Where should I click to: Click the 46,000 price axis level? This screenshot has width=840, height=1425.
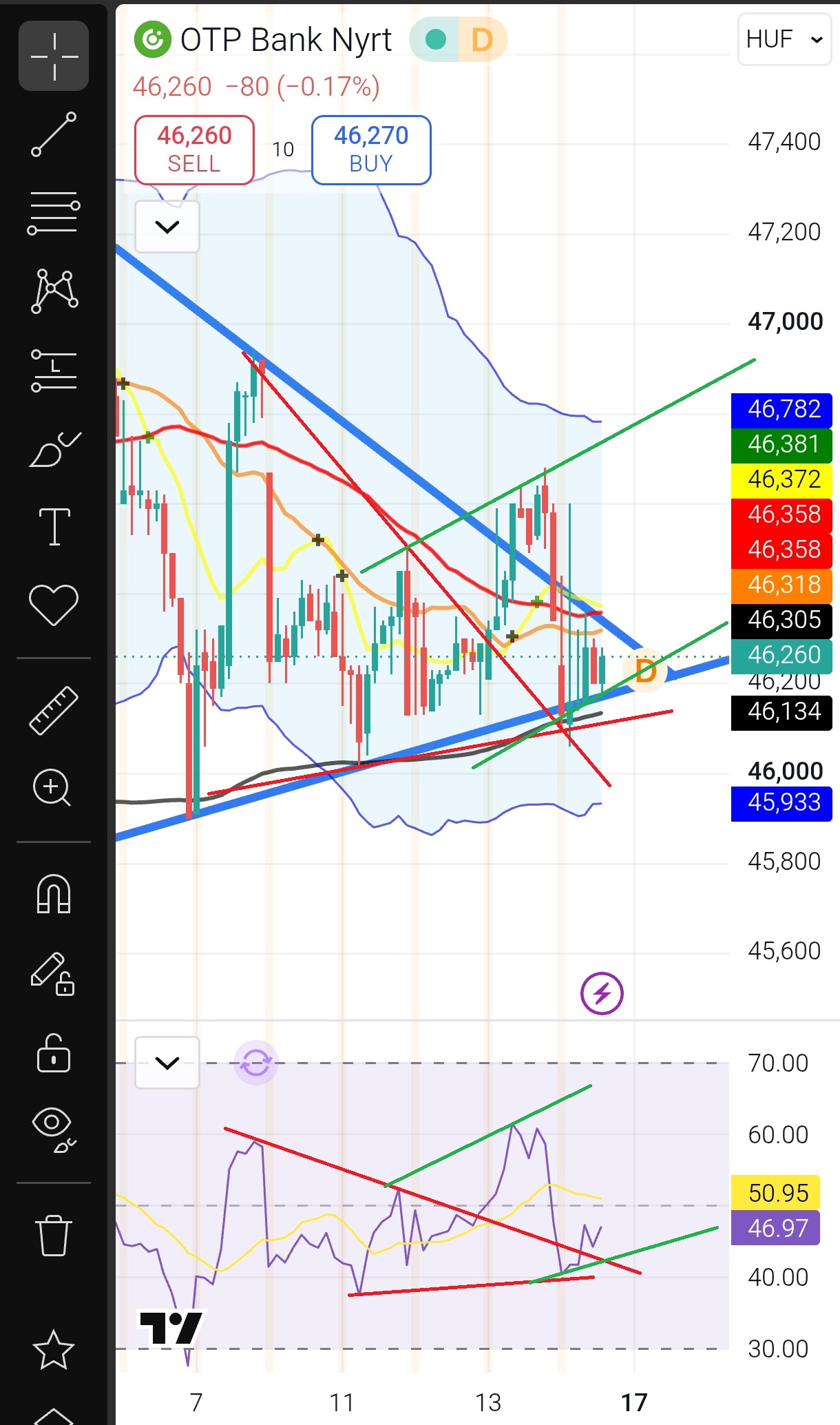point(785,771)
